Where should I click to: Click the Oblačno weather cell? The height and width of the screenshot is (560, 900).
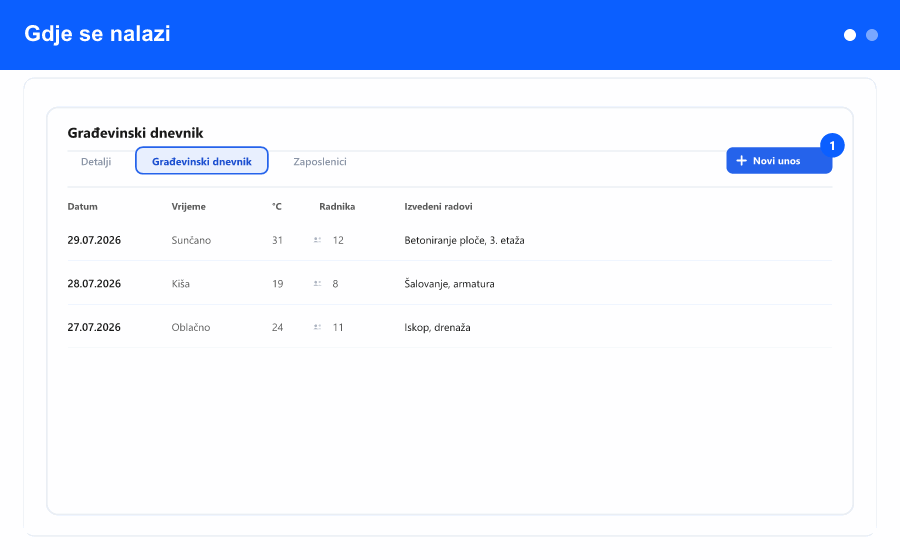(191, 327)
